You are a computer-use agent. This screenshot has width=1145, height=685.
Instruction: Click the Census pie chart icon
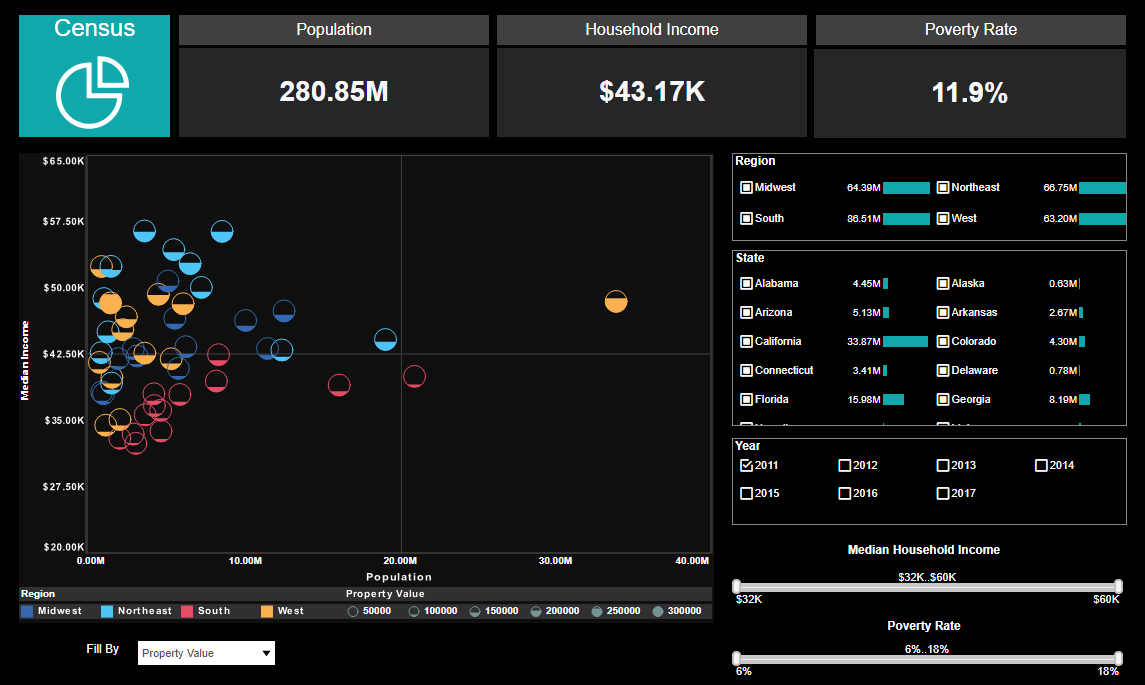(x=94, y=91)
